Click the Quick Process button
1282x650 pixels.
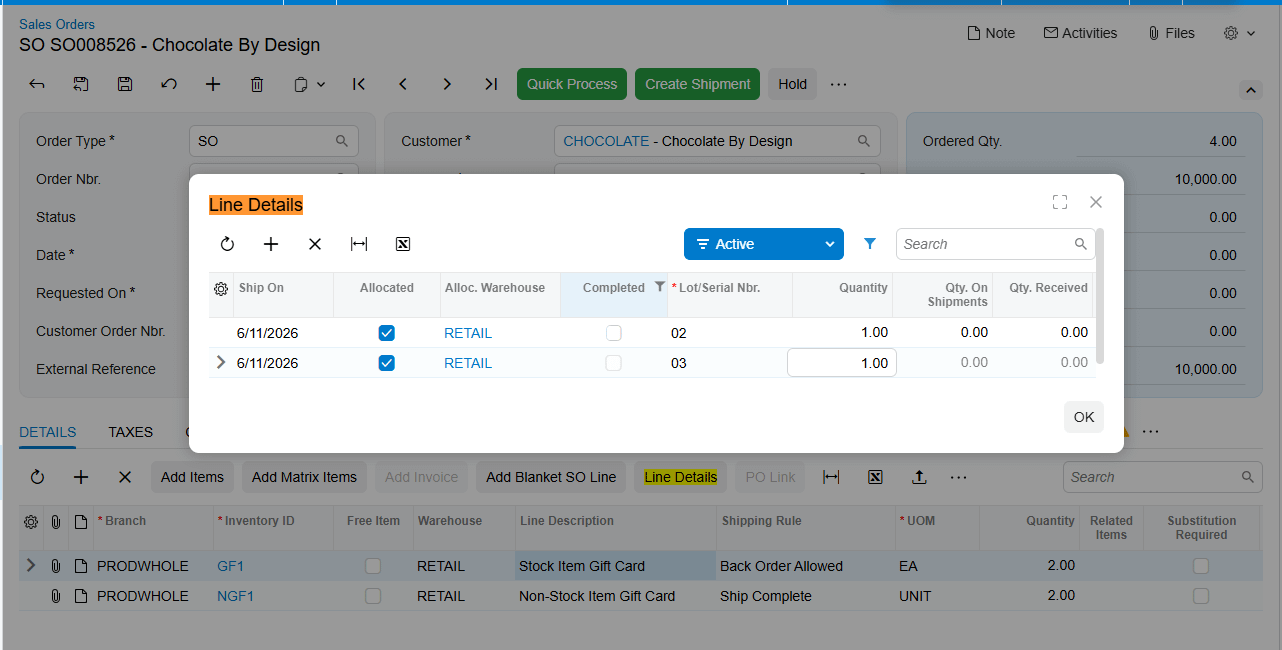pos(572,84)
